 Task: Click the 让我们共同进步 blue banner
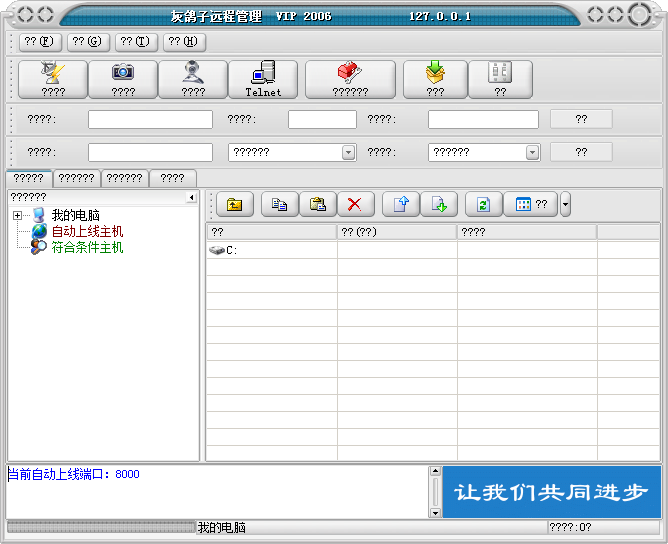coord(551,492)
